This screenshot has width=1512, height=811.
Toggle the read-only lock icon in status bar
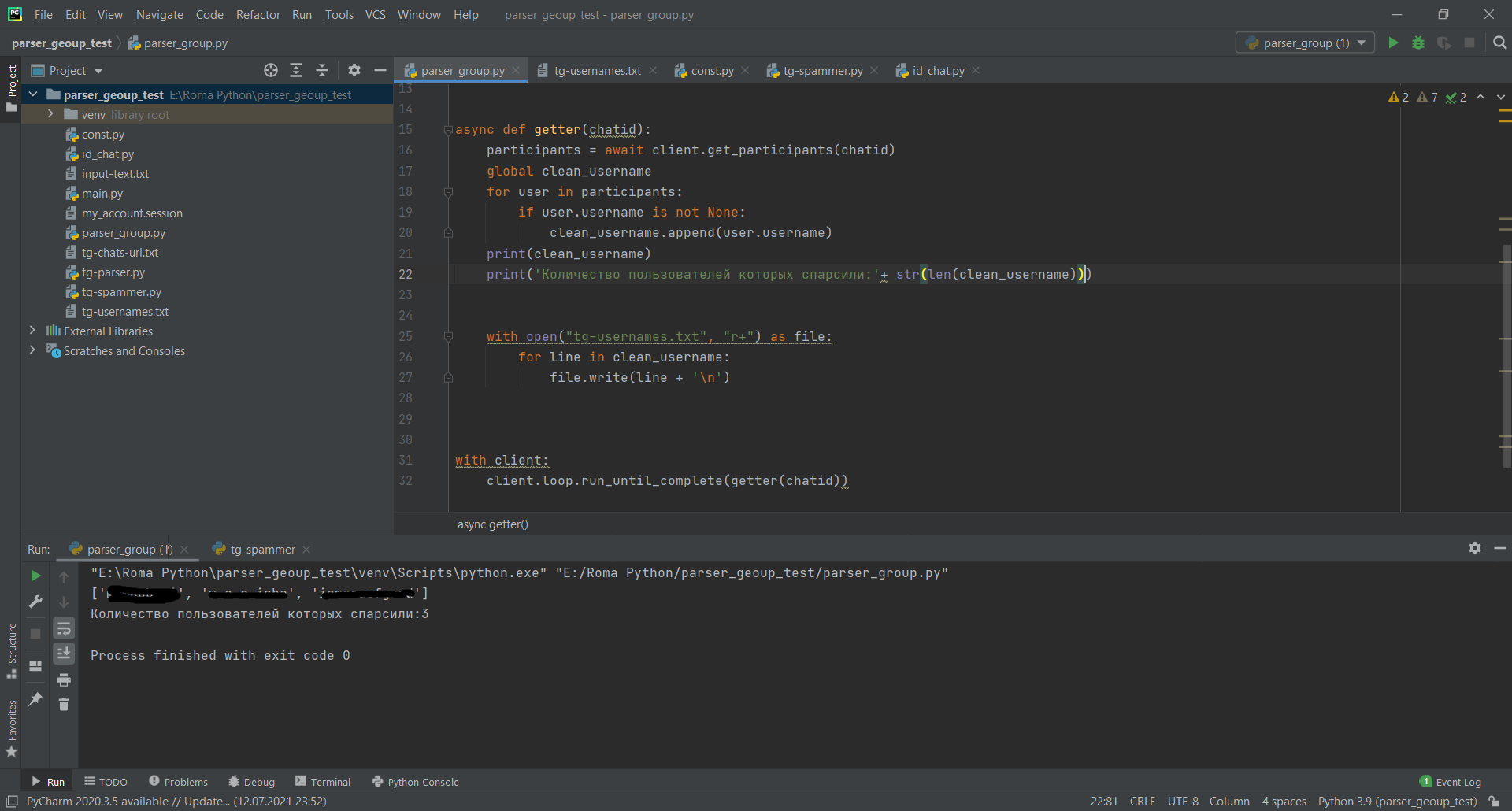(x=1494, y=801)
